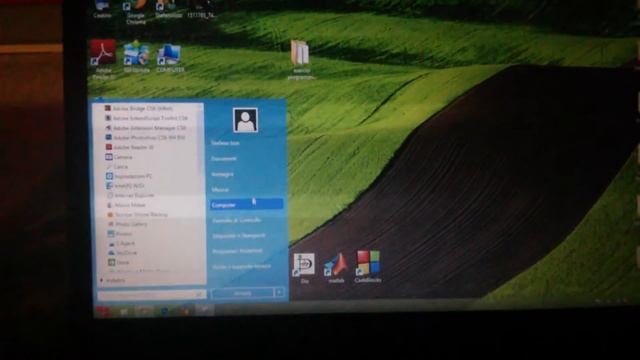
Task: Launch the Dia desktop shortcut
Action: pos(304,268)
